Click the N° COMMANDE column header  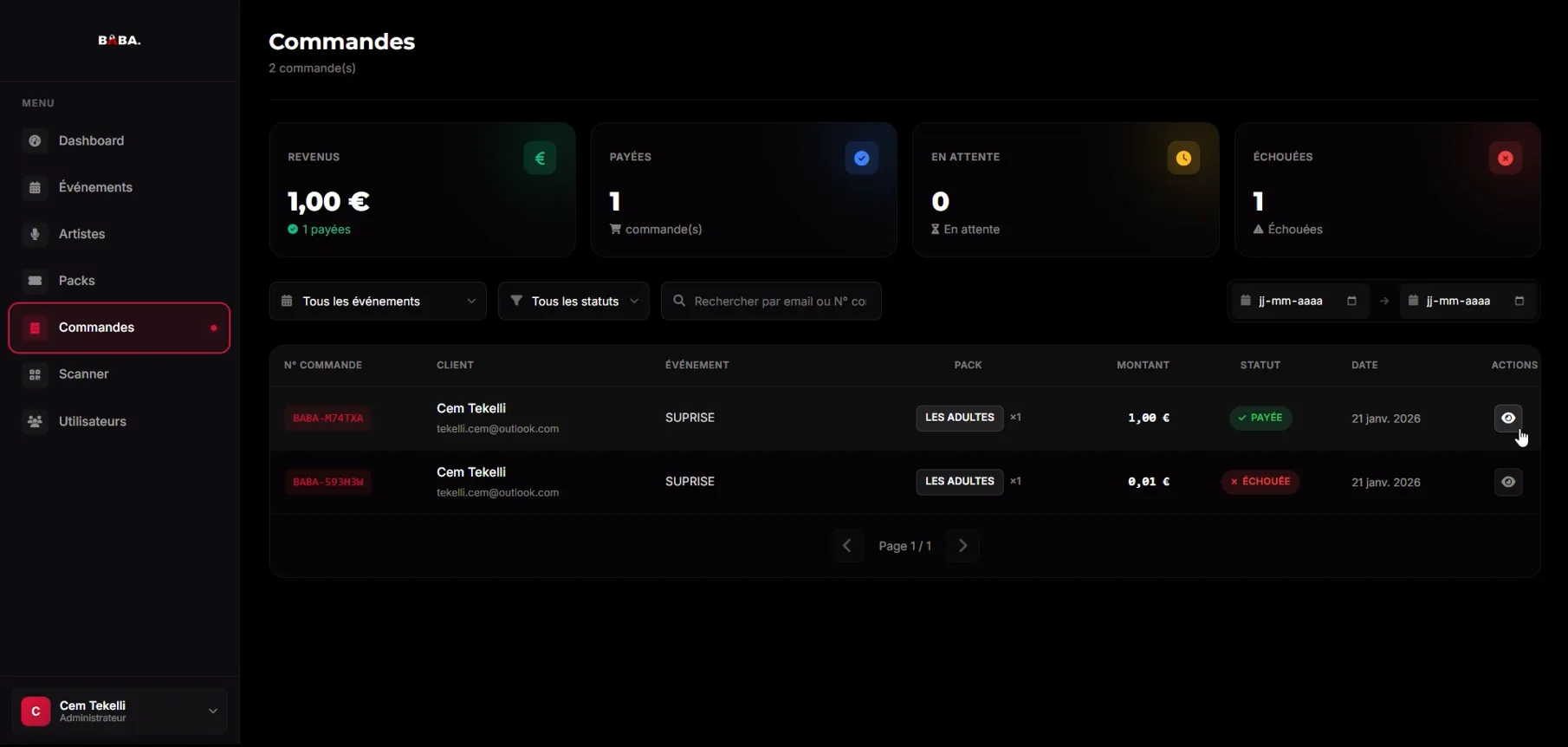tap(323, 365)
